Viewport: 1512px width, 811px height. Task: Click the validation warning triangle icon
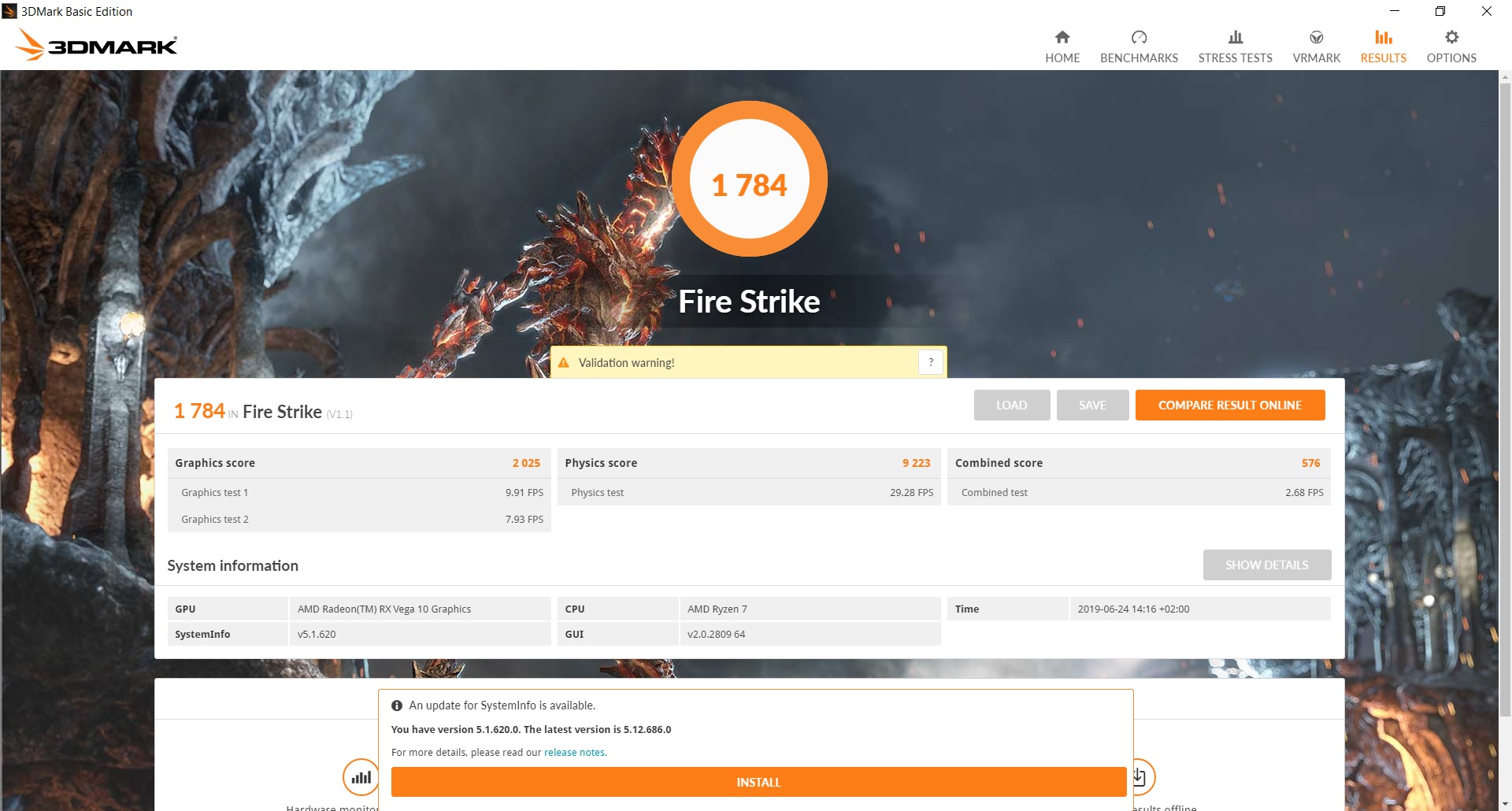564,363
